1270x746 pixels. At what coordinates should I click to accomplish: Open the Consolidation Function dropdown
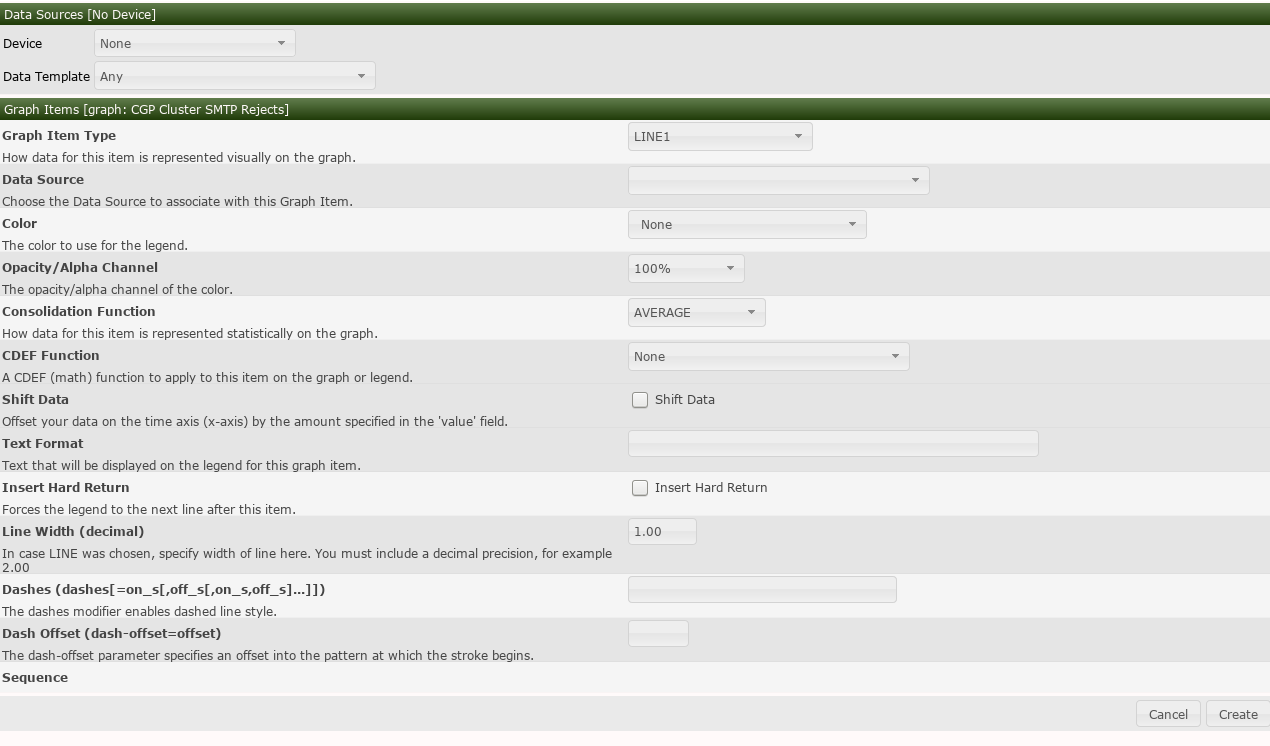(696, 312)
